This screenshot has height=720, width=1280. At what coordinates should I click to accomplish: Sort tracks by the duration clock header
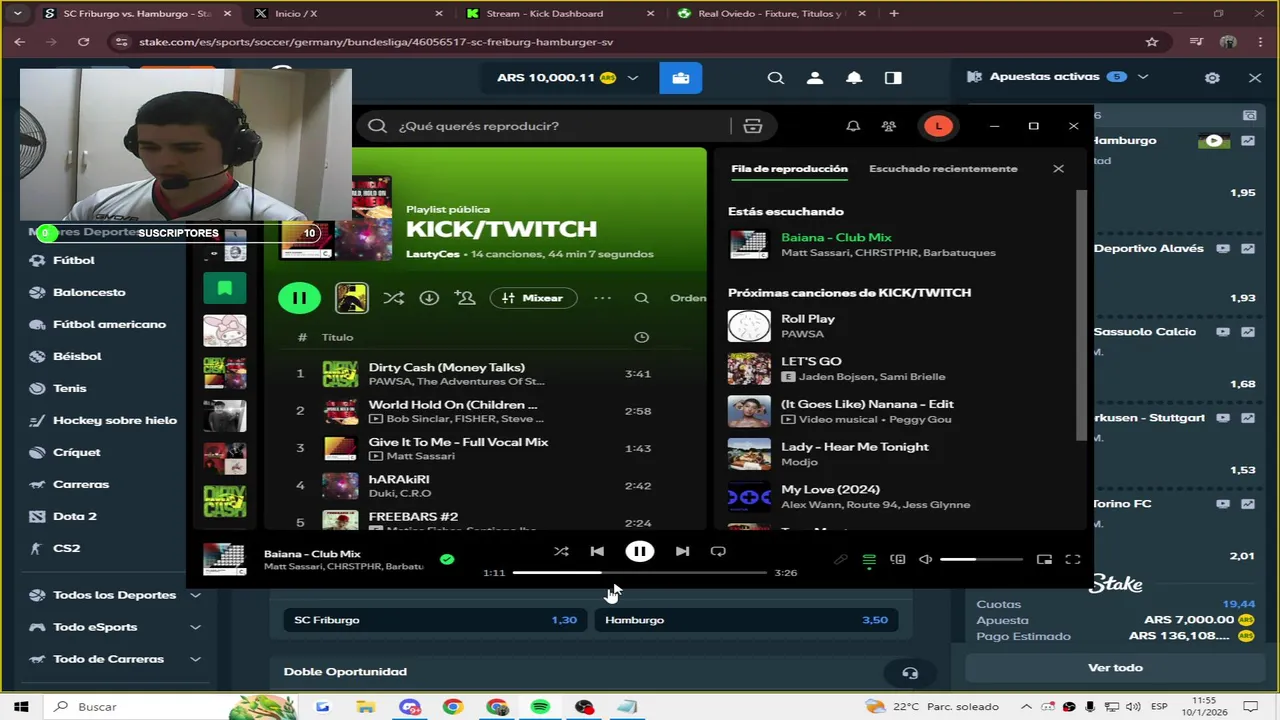click(642, 337)
